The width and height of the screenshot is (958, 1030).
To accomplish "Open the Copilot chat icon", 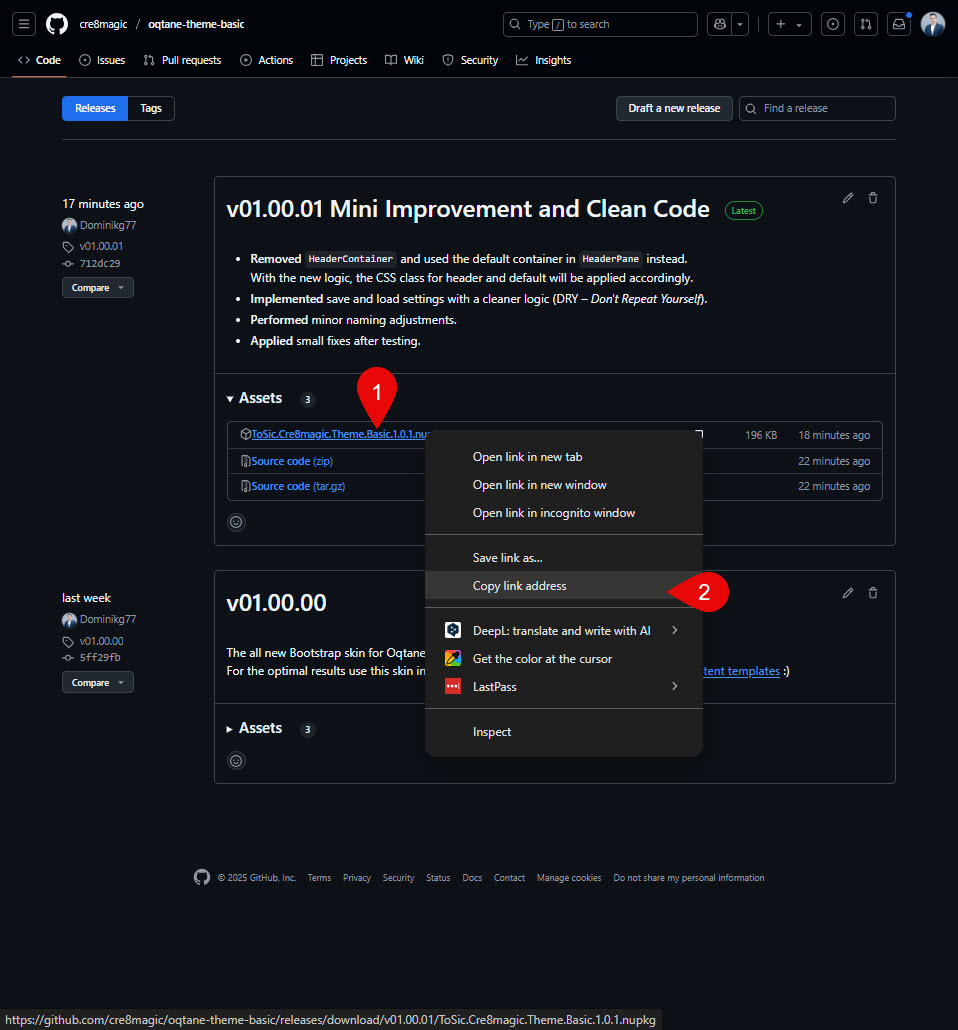I will point(720,24).
